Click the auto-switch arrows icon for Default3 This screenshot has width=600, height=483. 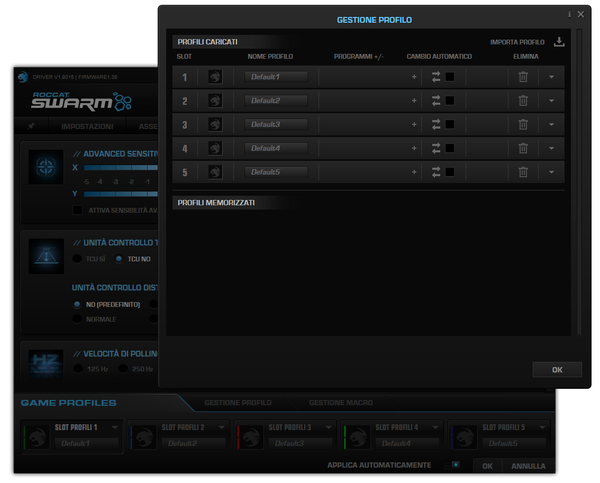point(436,124)
